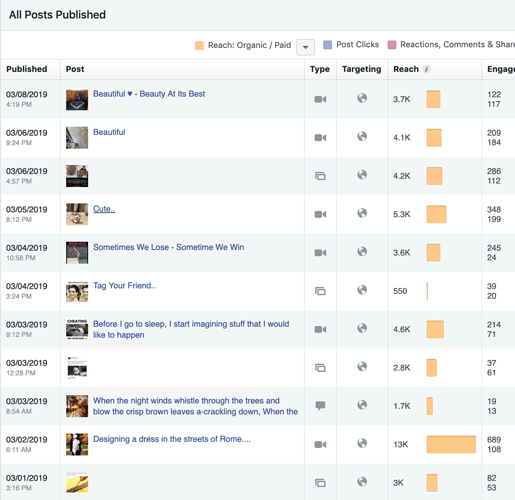This screenshot has height=500, width=515.
Task: Click status comment type icon for night winds post
Action: (x=320, y=406)
